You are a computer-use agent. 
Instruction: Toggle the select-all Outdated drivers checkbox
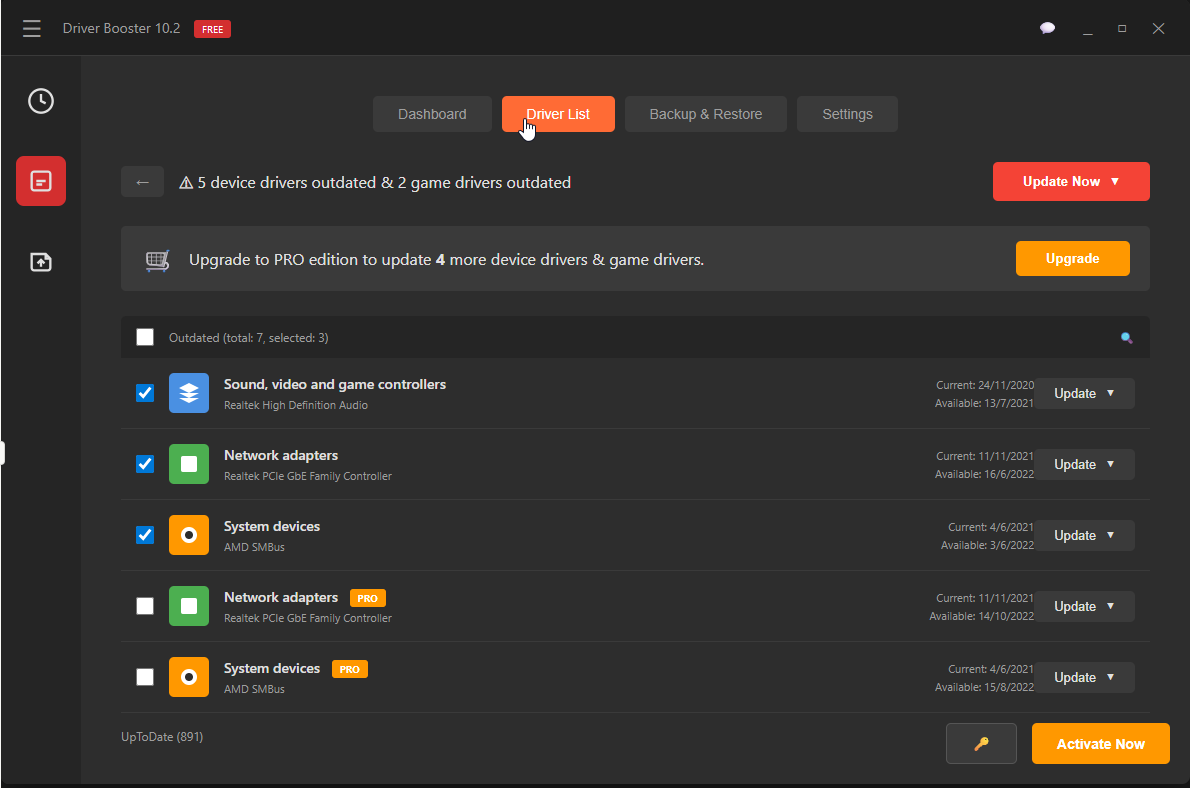[144, 337]
